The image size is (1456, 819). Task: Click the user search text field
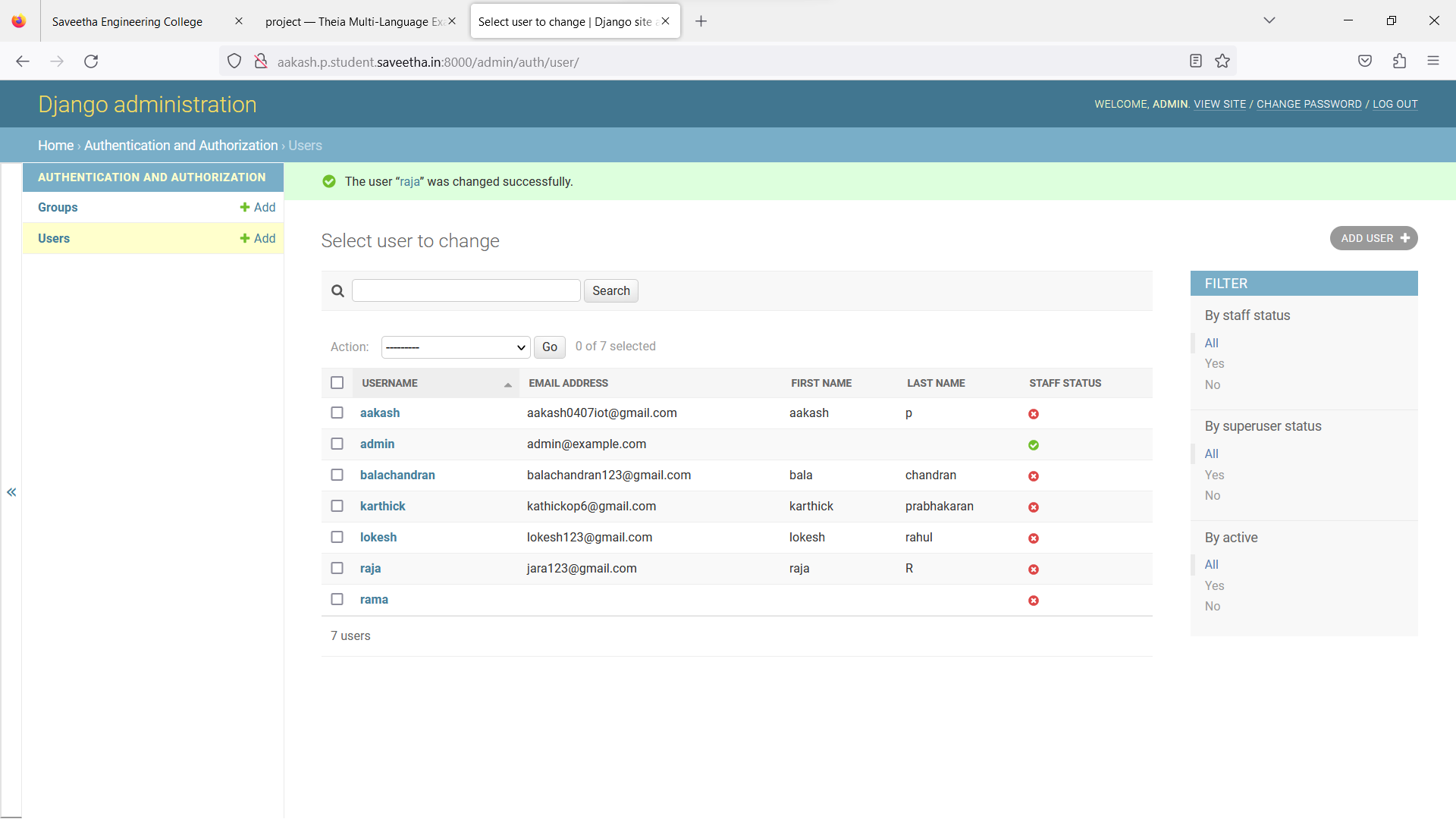point(466,291)
